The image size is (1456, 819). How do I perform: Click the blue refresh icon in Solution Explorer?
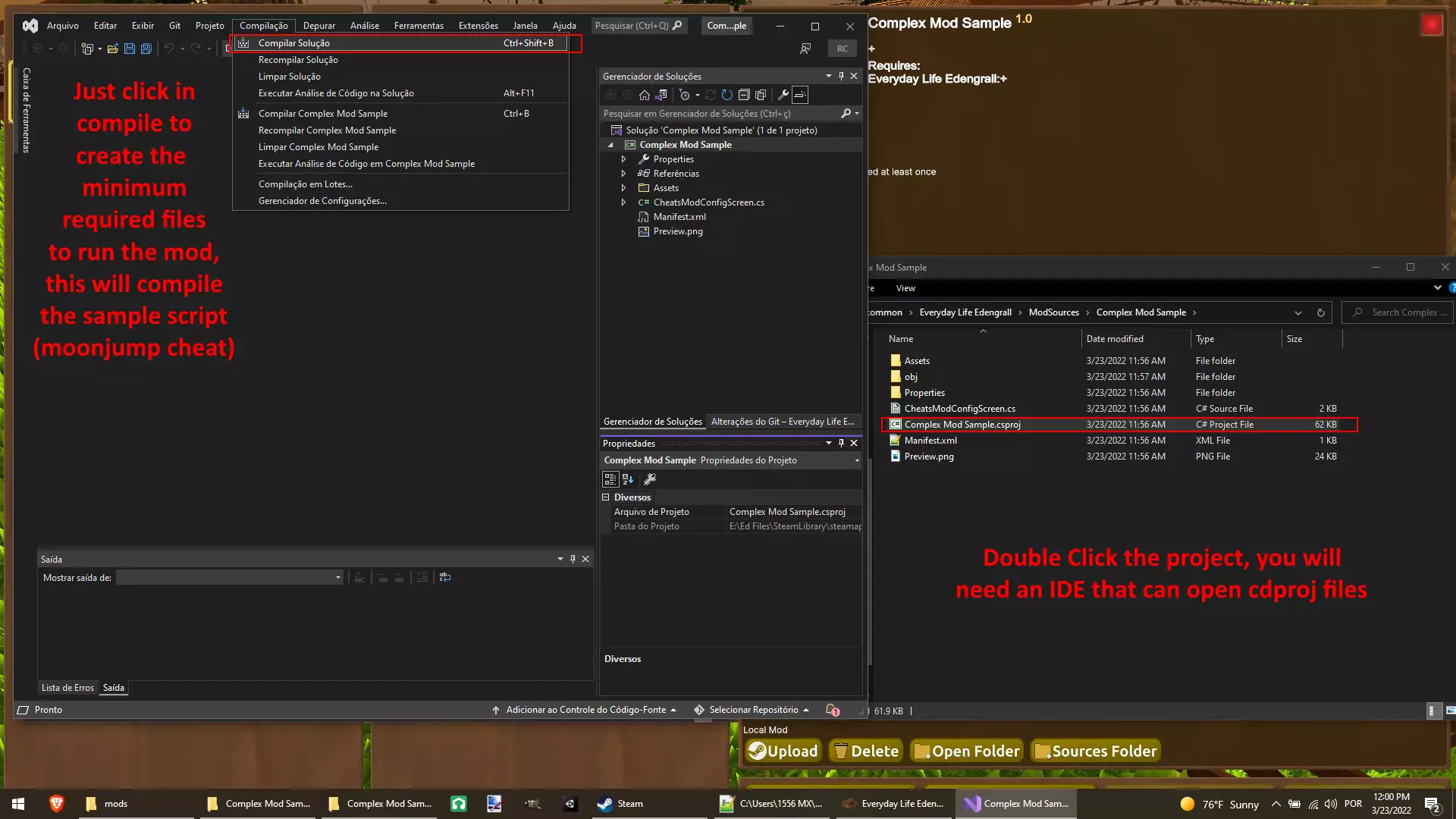coord(726,95)
